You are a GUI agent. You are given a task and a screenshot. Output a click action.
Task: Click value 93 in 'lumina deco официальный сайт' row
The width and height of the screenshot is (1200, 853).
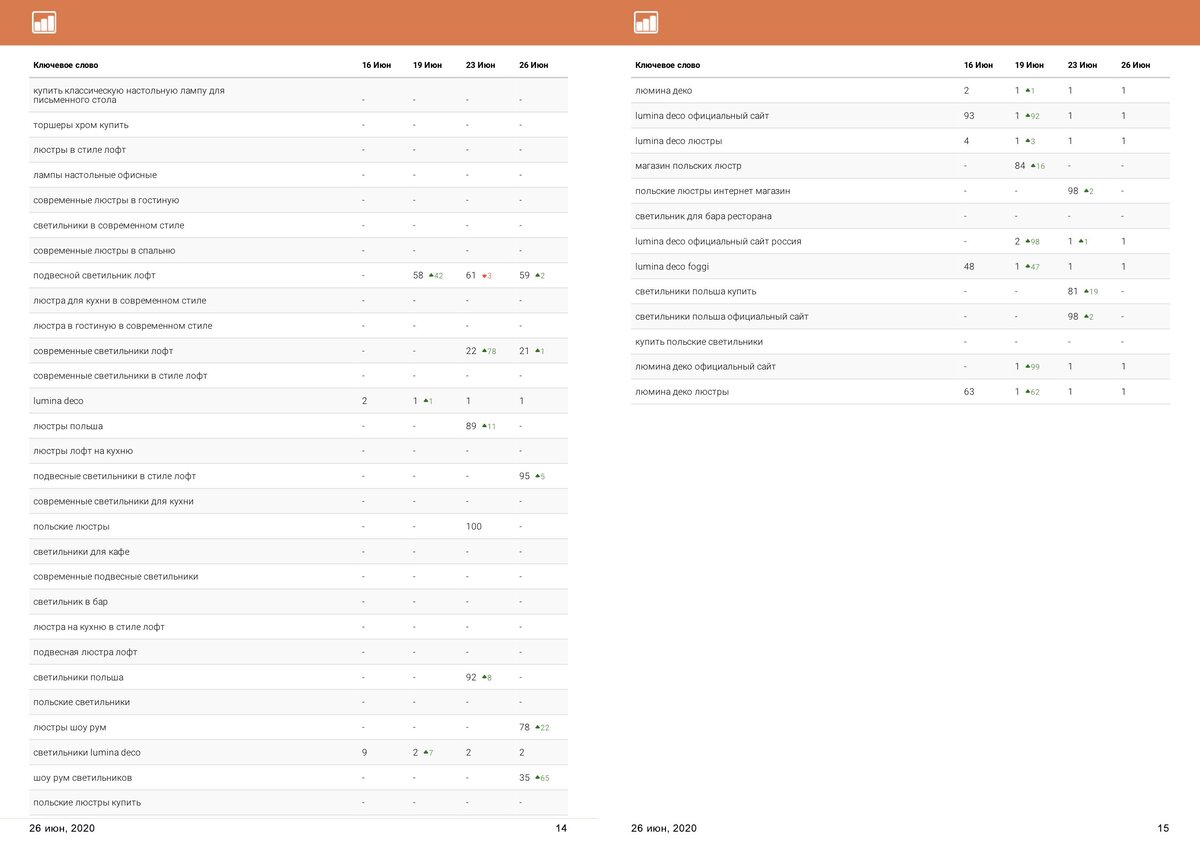click(969, 115)
